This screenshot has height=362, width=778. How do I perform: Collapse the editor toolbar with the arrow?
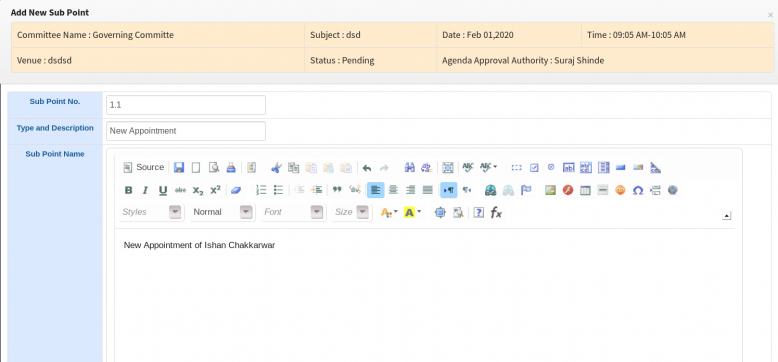[x=726, y=215]
